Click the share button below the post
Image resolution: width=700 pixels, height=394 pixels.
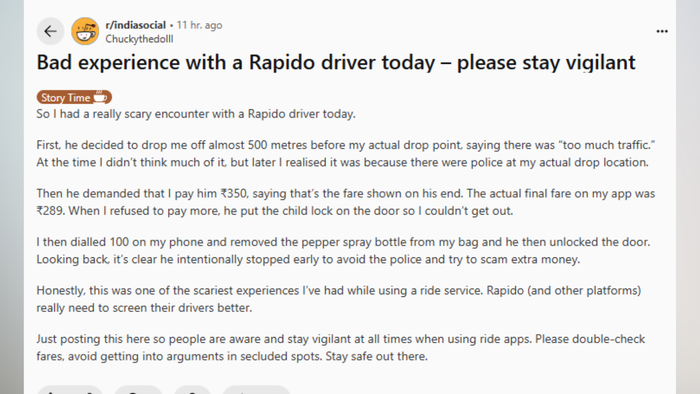click(256, 390)
